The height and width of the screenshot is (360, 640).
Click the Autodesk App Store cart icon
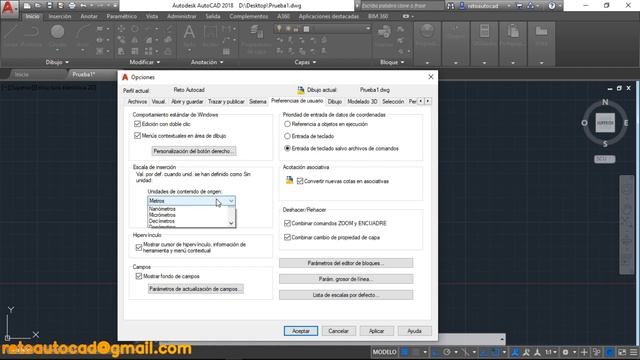coord(519,6)
